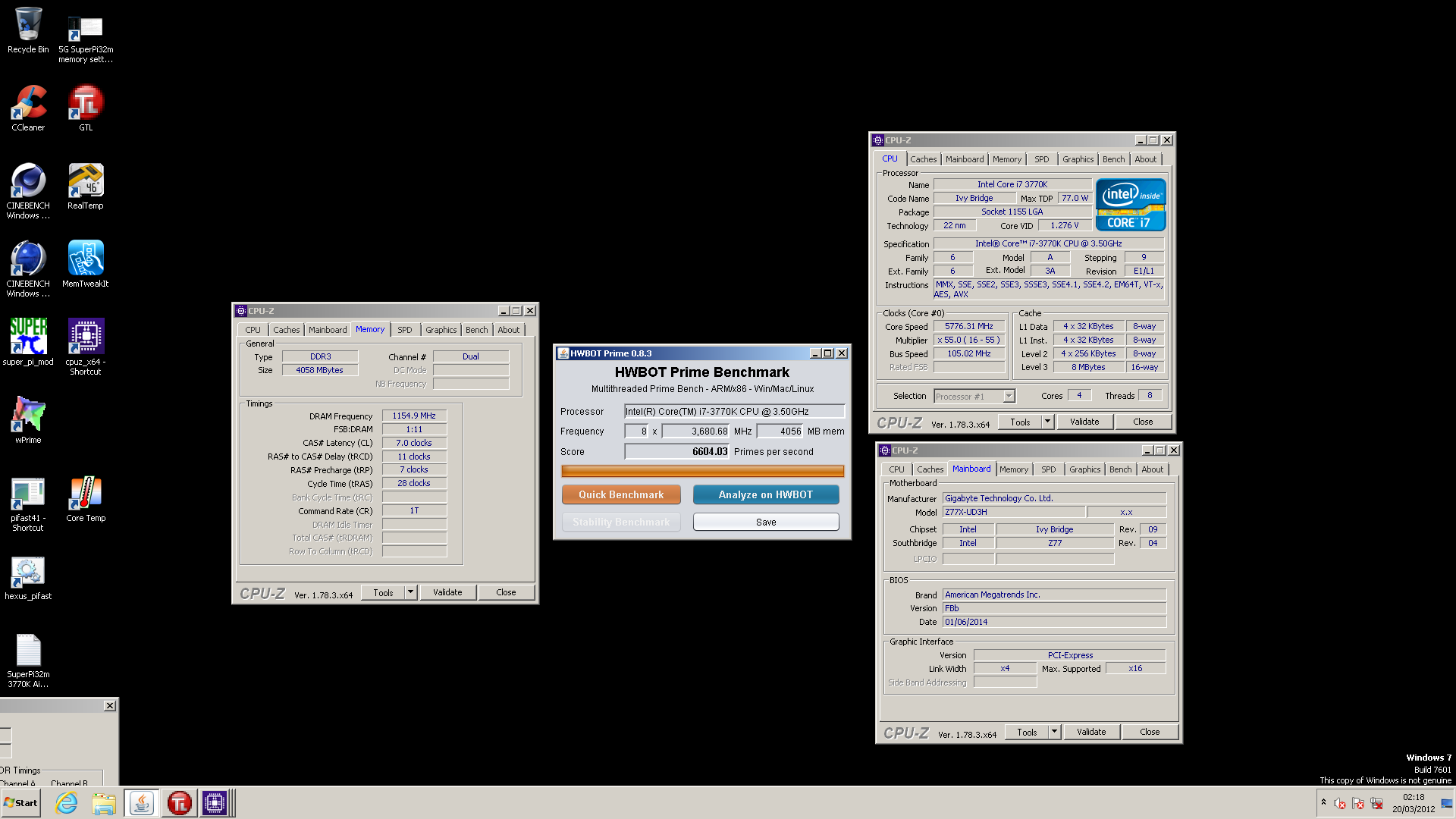Screen dimensions: 1456x819
Task: Launch the Core Temp desktop icon
Action: click(x=86, y=499)
